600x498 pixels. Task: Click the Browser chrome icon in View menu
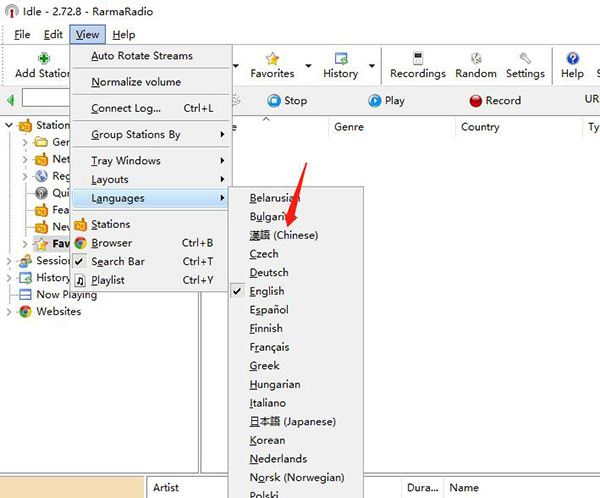coord(80,243)
